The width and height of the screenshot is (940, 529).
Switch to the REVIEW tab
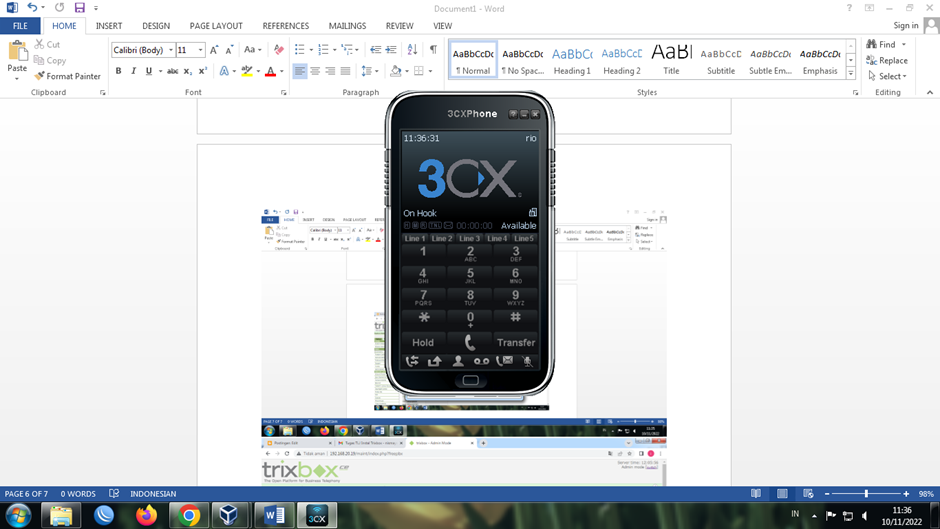click(399, 26)
